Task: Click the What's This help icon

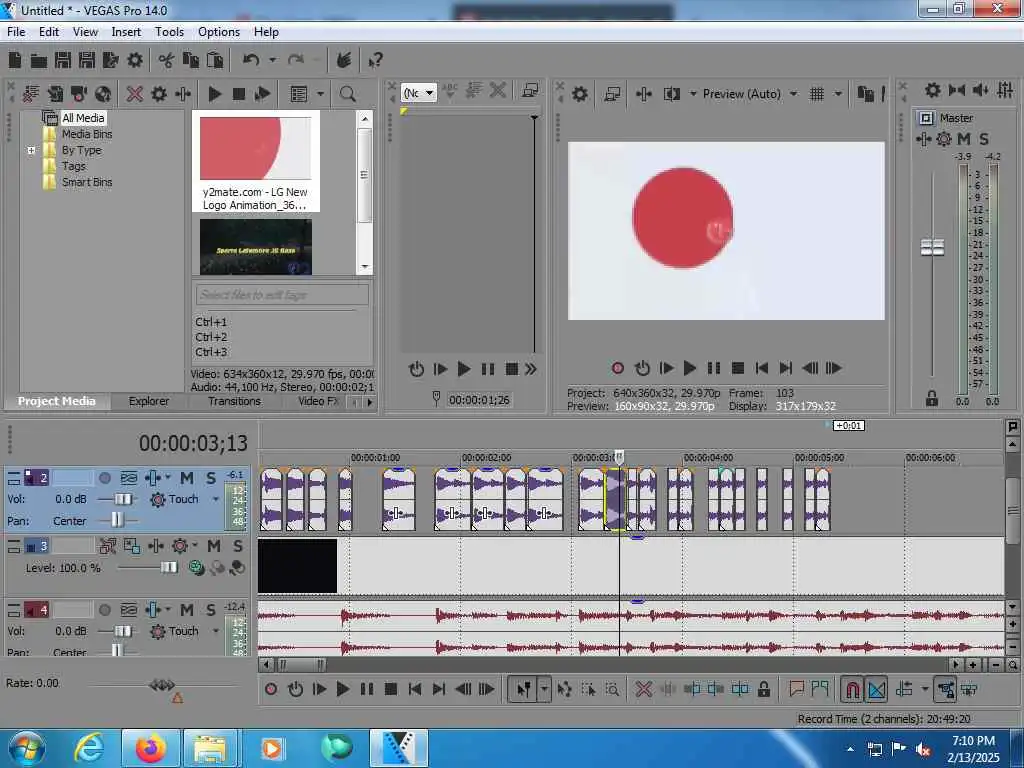Action: tap(376, 61)
